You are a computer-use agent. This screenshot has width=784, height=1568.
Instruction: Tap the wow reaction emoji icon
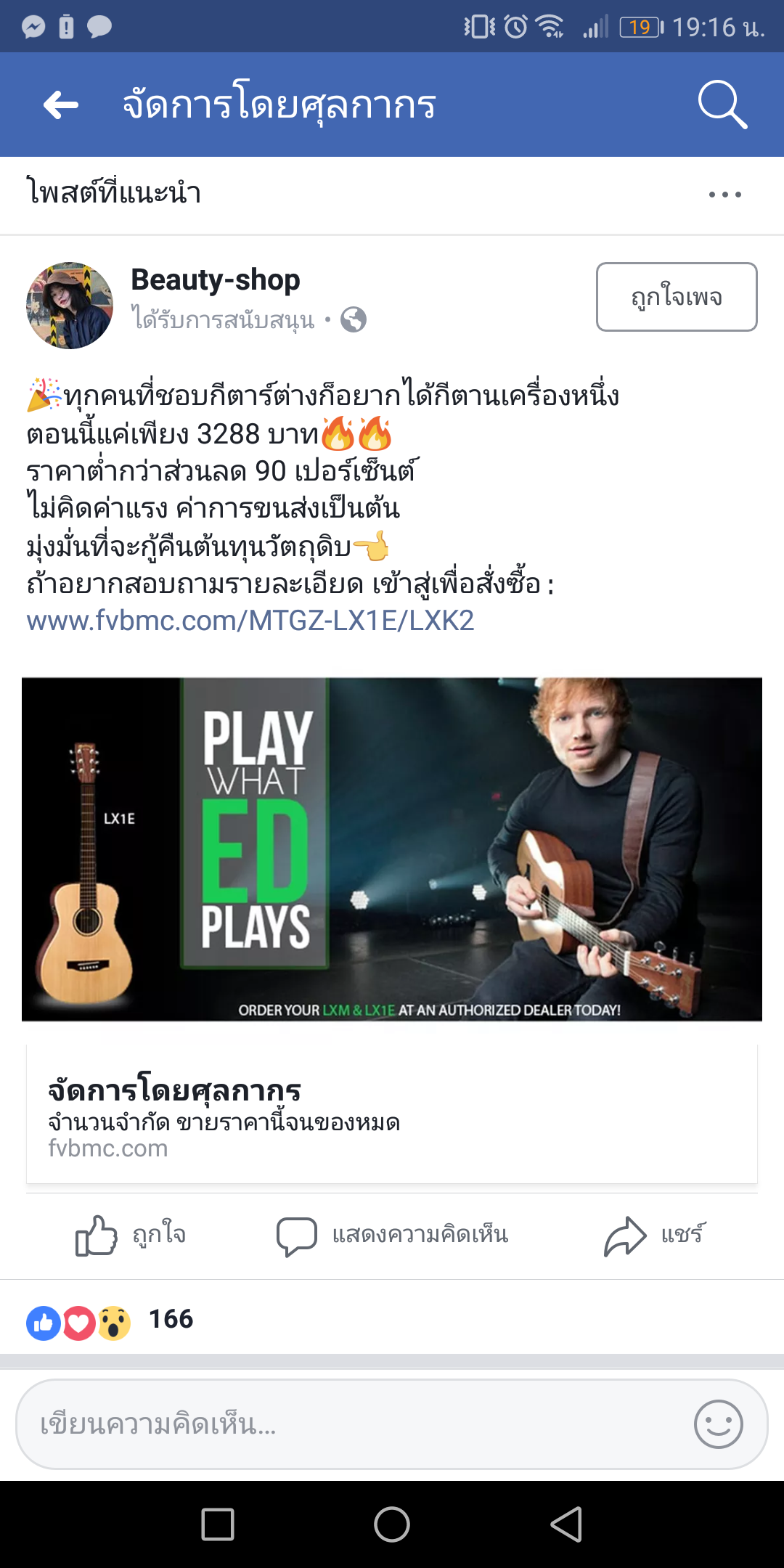tap(114, 1323)
